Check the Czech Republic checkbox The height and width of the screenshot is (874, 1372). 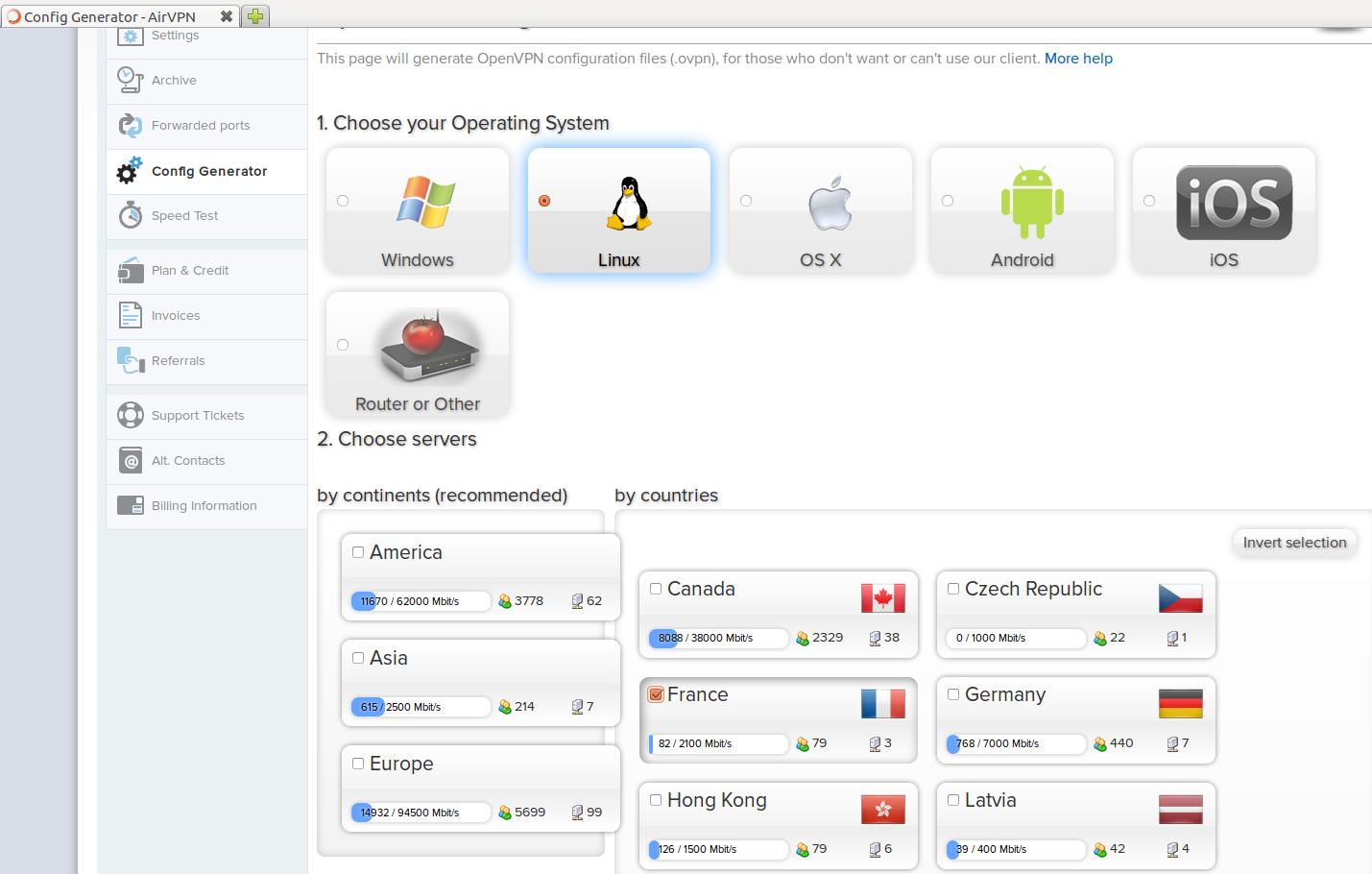953,589
